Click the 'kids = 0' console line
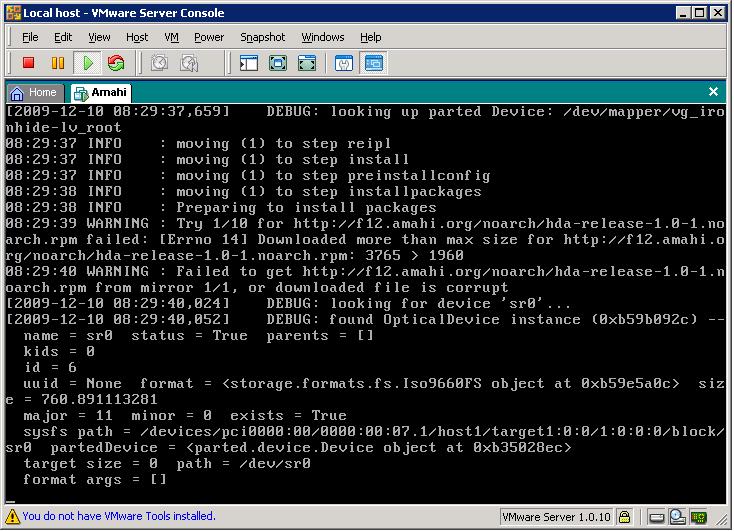 point(59,351)
